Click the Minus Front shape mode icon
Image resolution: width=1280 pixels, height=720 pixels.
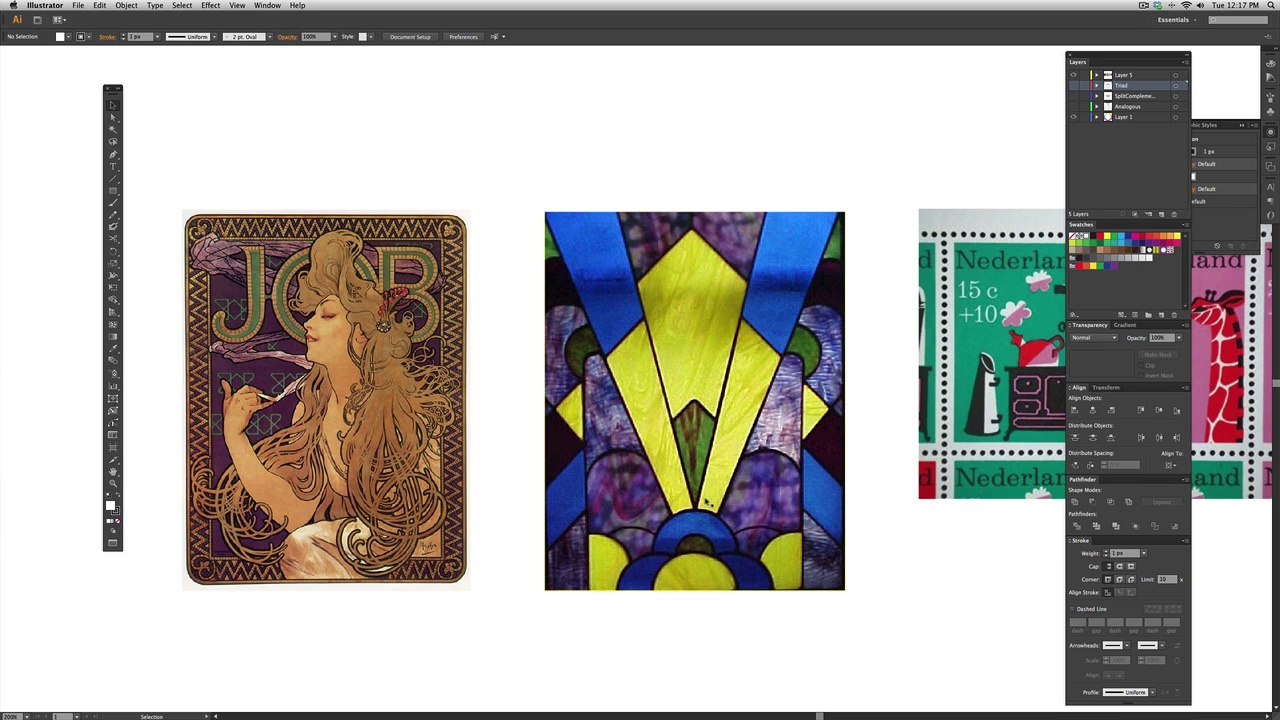point(1093,502)
